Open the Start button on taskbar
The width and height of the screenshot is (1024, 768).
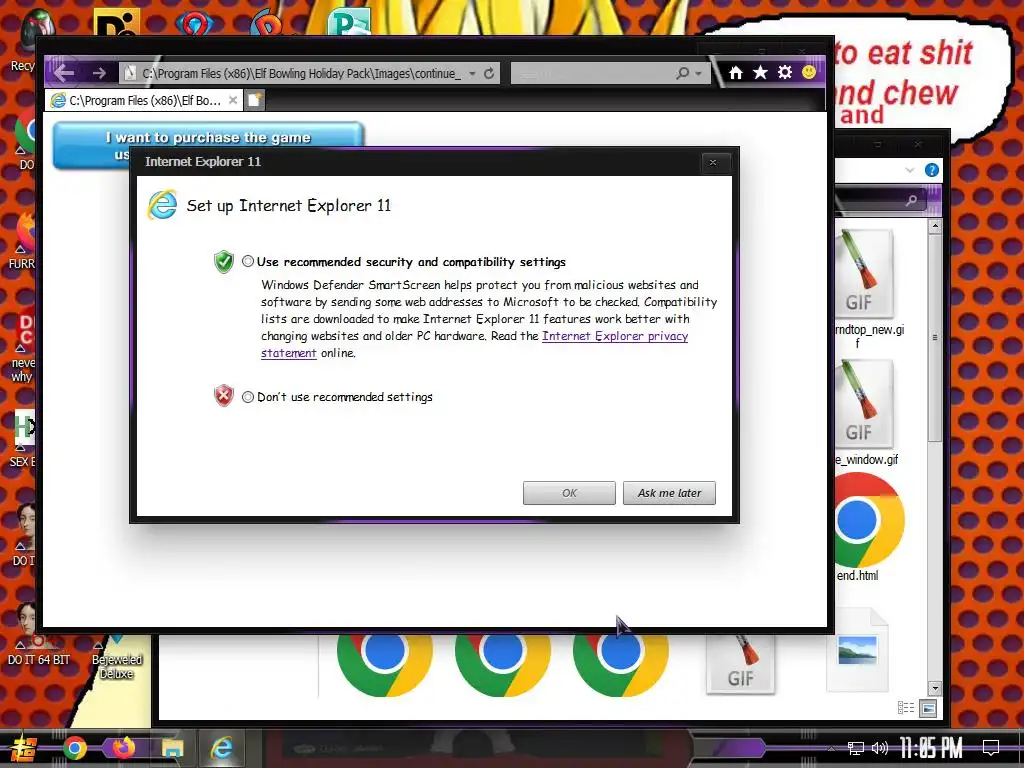pos(22,748)
